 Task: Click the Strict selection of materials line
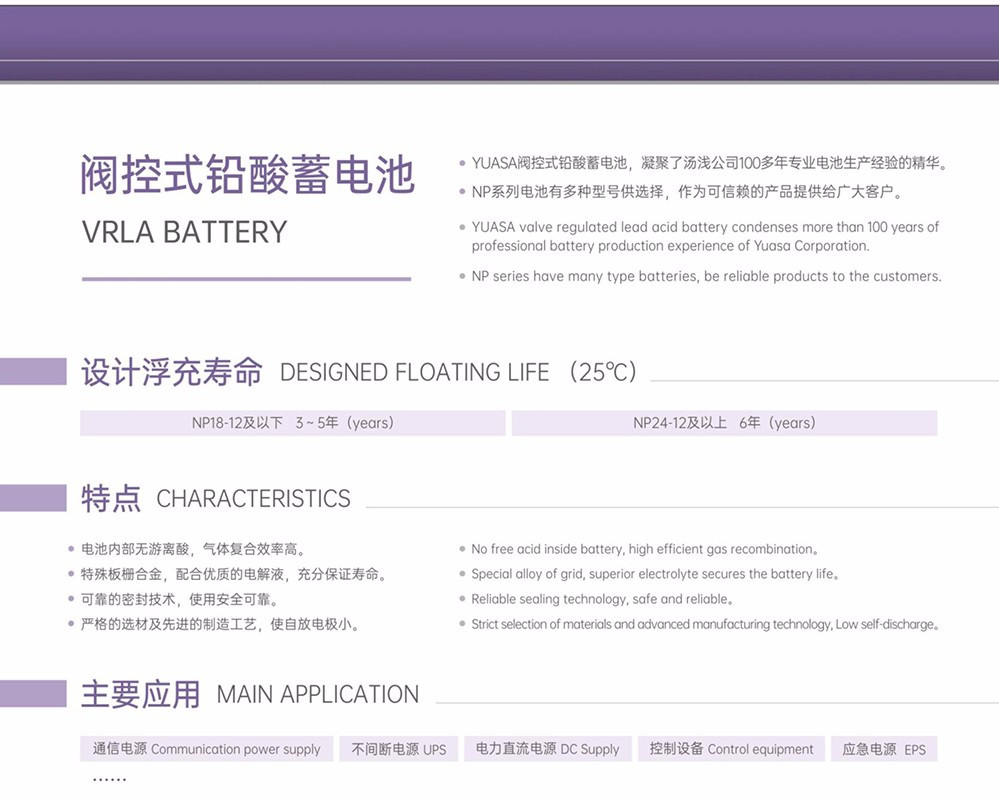tap(705, 624)
